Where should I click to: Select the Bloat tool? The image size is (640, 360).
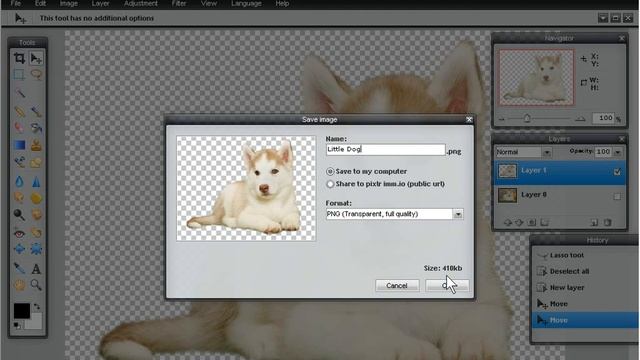point(19,249)
